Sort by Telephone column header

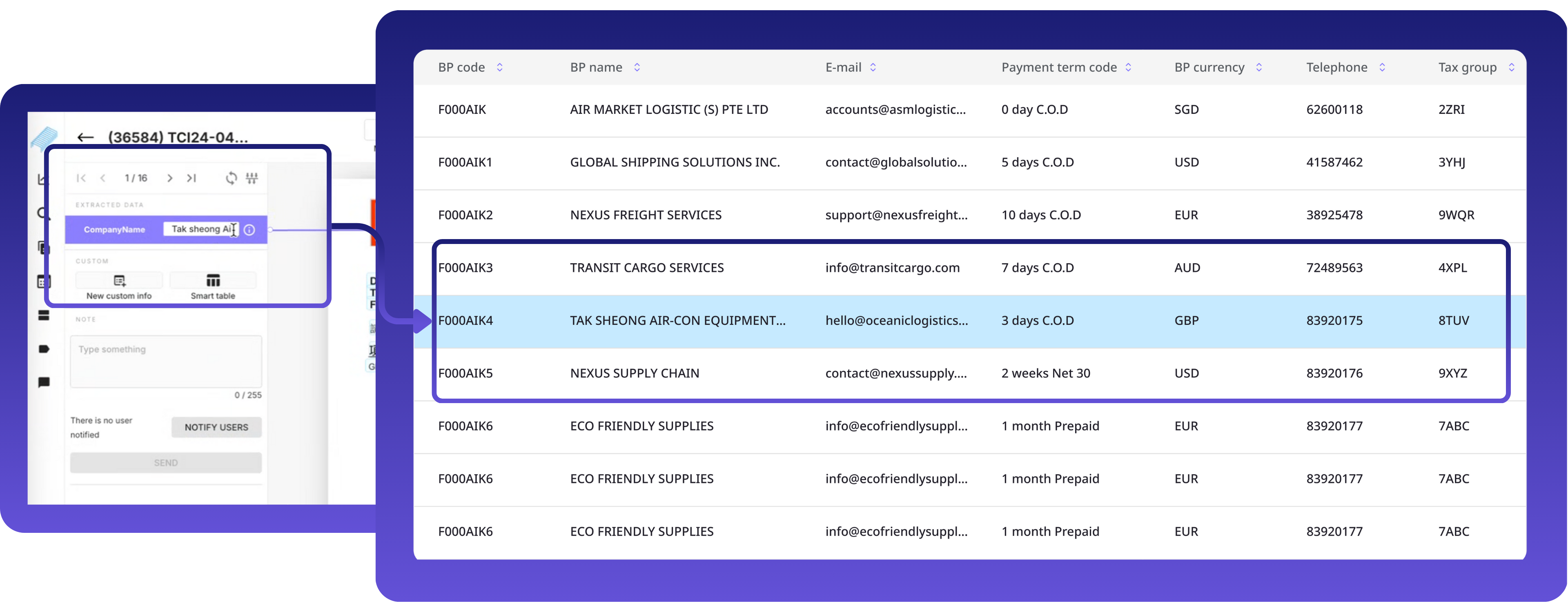coord(1382,68)
